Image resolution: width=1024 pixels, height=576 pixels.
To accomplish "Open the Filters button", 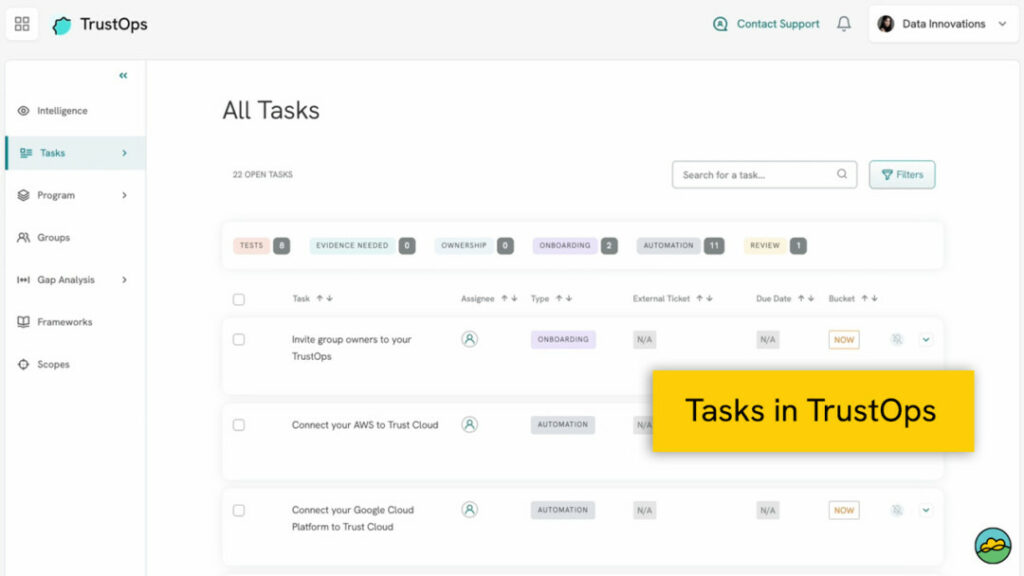I will 902,174.
